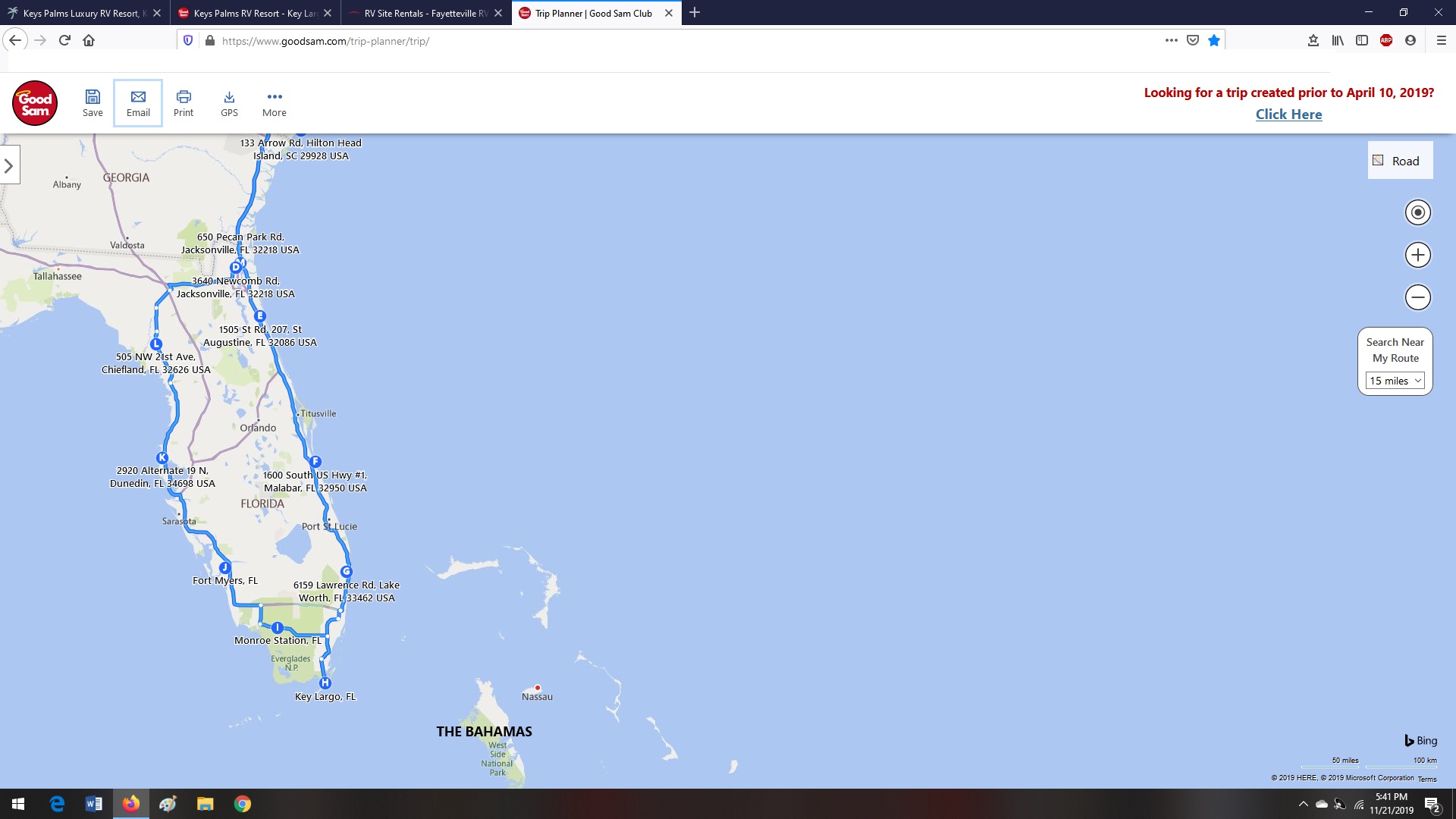Open File Explorer from taskbar
Screen dimensions: 1456x819
click(x=206, y=804)
